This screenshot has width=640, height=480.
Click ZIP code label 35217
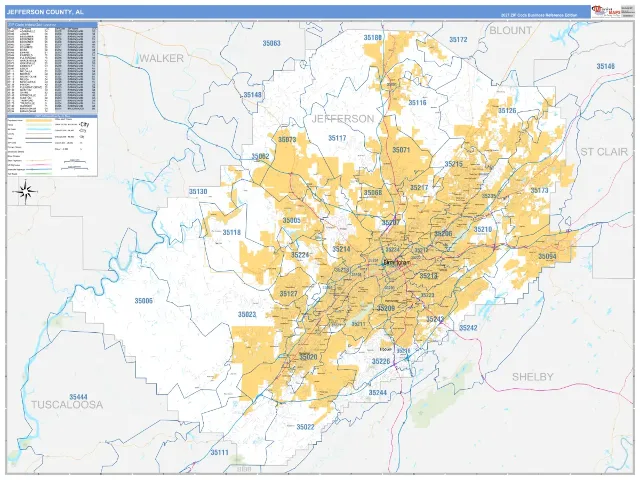pos(419,188)
